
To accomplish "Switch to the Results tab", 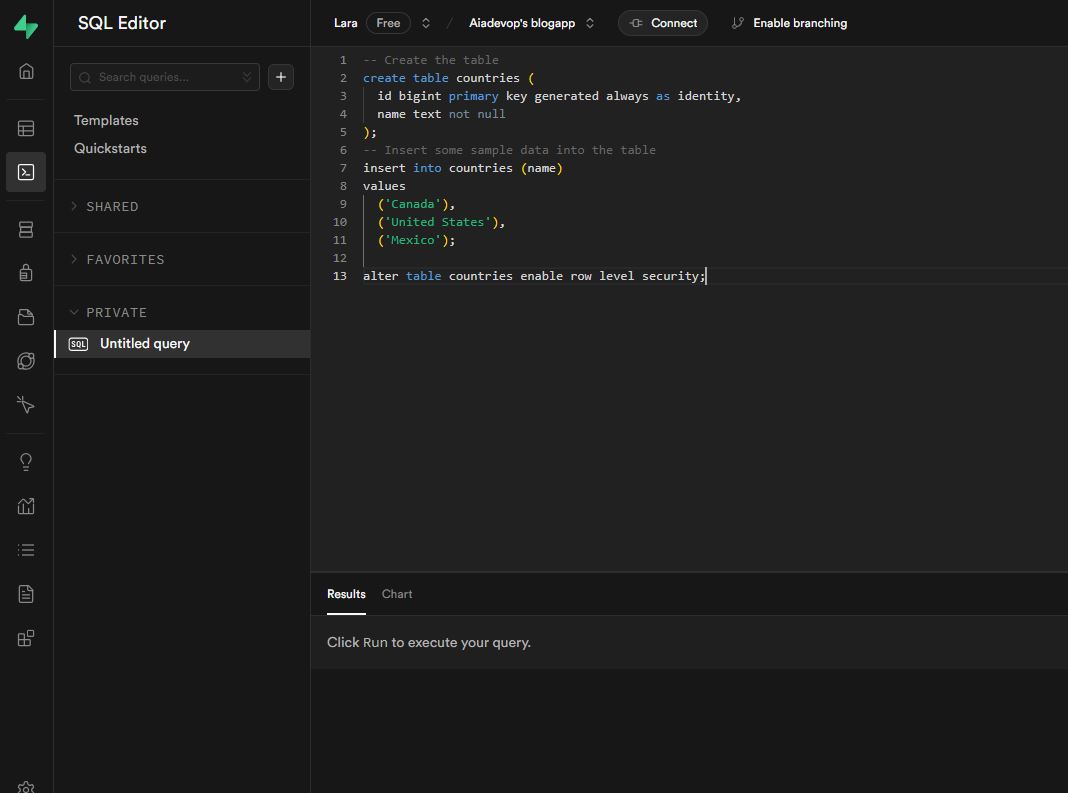I will (x=346, y=594).
